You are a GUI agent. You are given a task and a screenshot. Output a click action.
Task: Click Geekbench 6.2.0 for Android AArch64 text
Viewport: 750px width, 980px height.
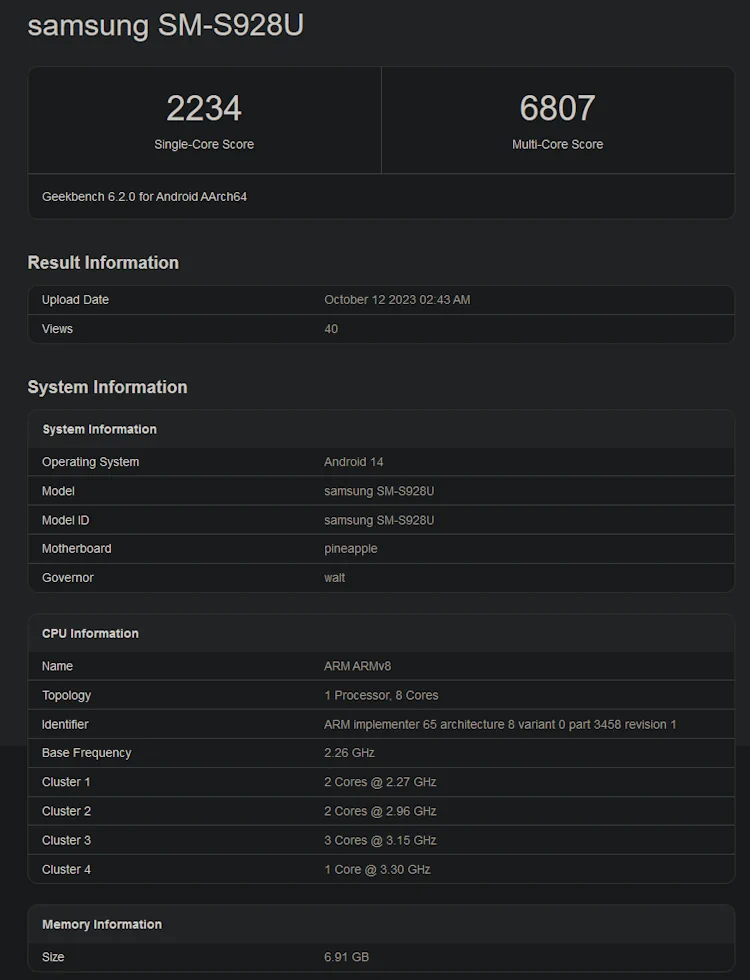pyautogui.click(x=144, y=197)
